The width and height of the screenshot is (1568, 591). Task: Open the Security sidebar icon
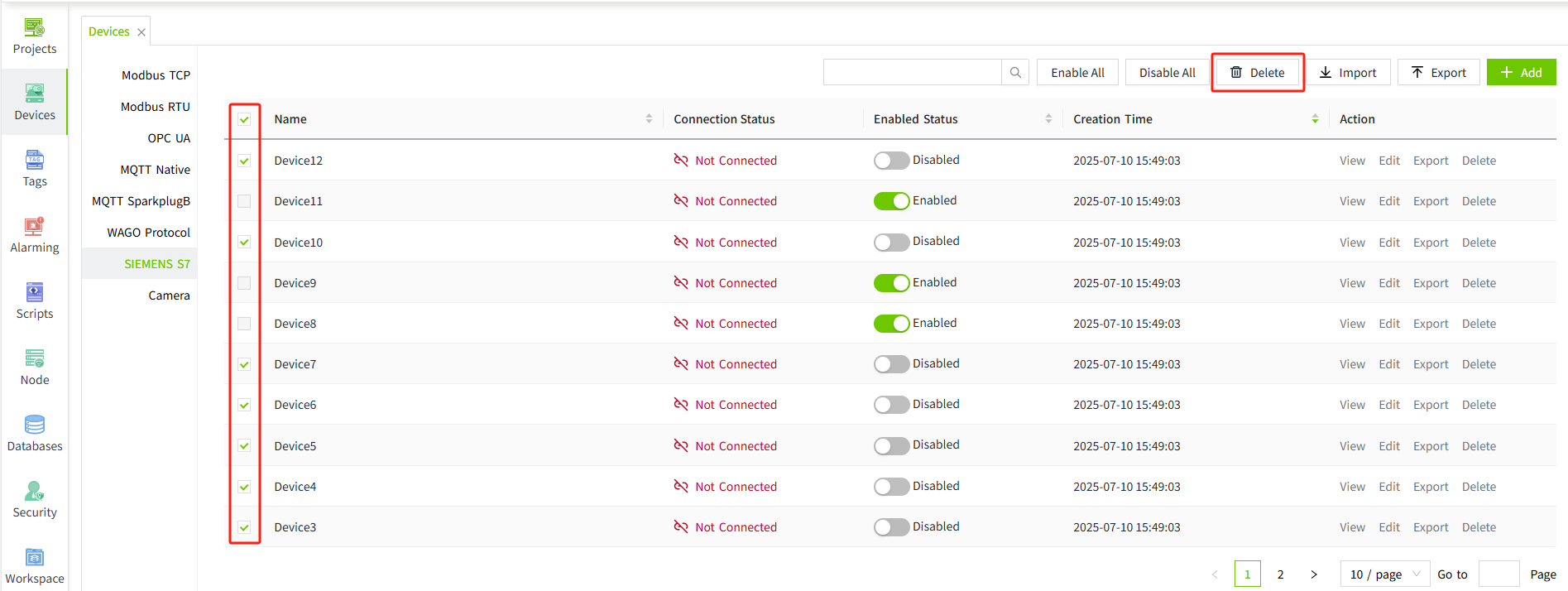(35, 491)
